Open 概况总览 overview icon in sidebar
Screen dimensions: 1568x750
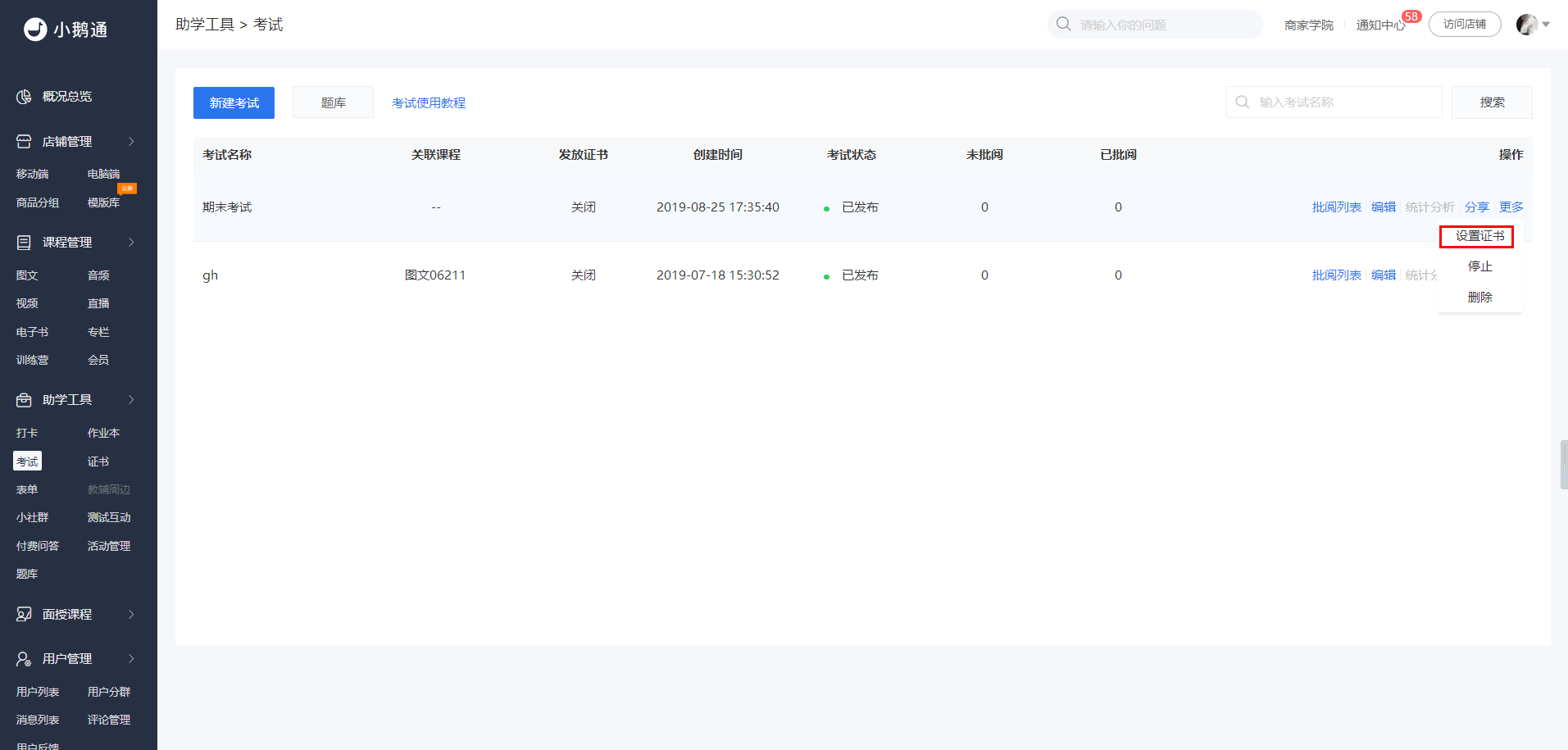pyautogui.click(x=24, y=97)
